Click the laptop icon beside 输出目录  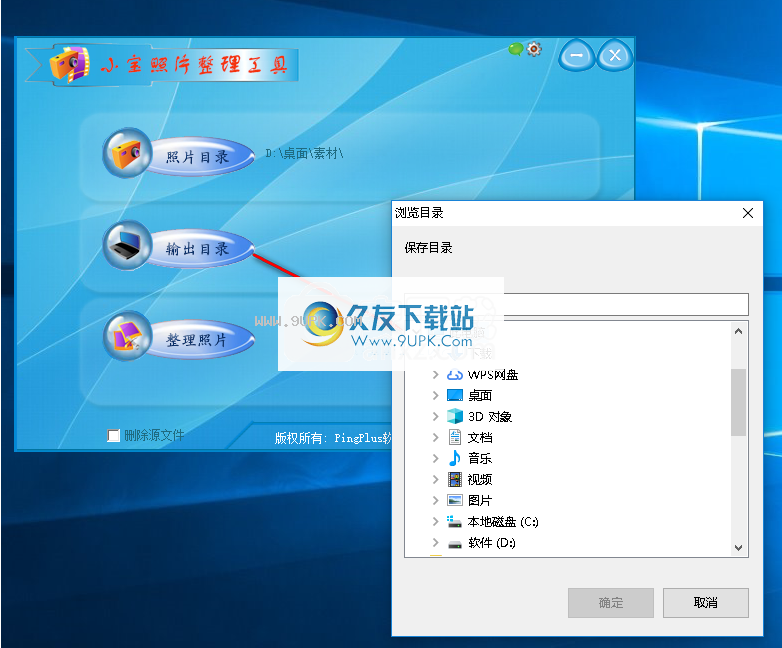[128, 245]
